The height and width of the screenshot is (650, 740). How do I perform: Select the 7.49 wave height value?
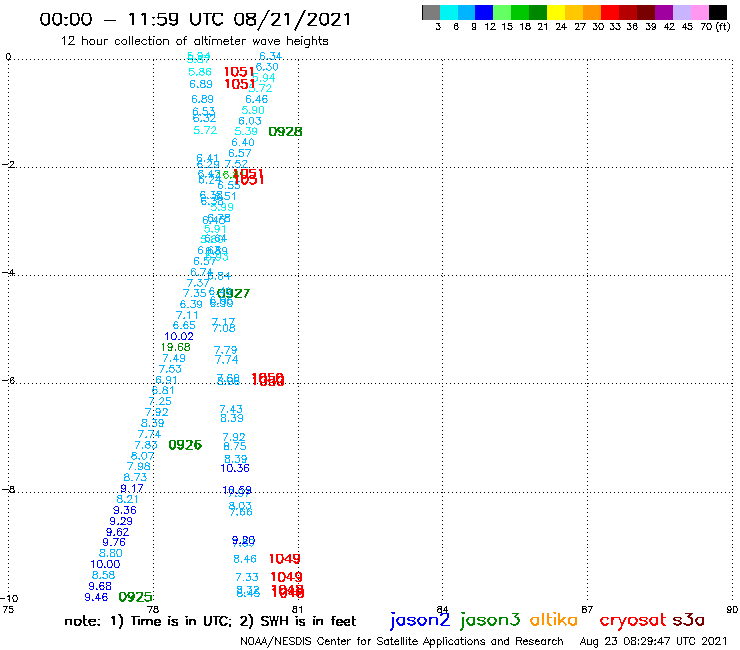(x=174, y=358)
